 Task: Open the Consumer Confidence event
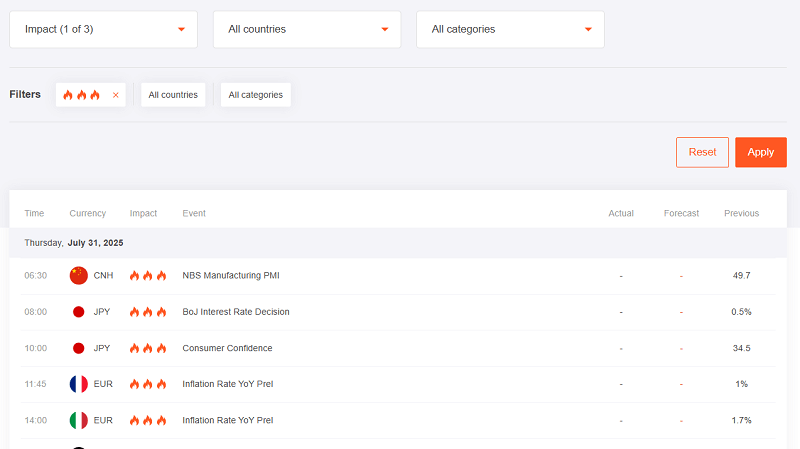(x=227, y=348)
